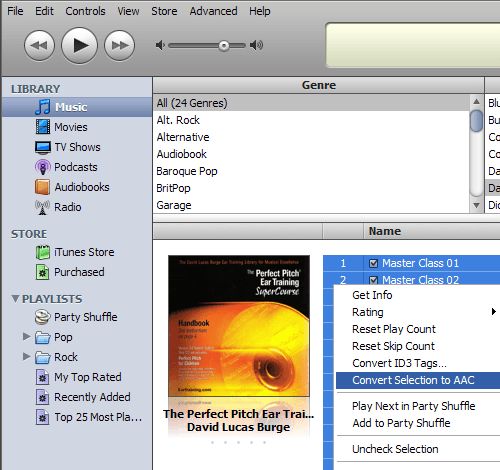Collapse the PLAYLISTS section triangle
The height and width of the screenshot is (470, 500).
pyautogui.click(x=15, y=299)
